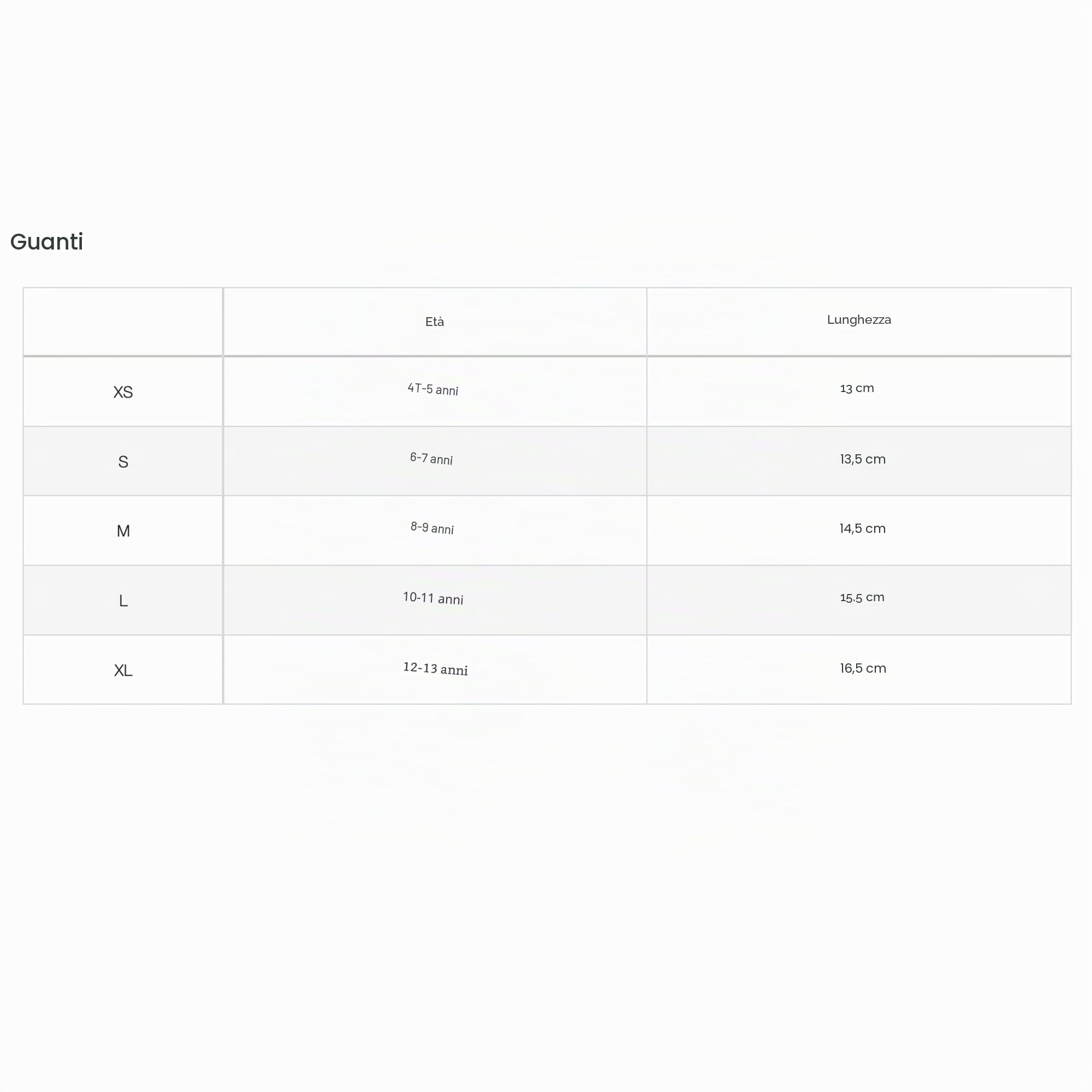
Task: Select the 10-11 anni cell
Action: [433, 598]
